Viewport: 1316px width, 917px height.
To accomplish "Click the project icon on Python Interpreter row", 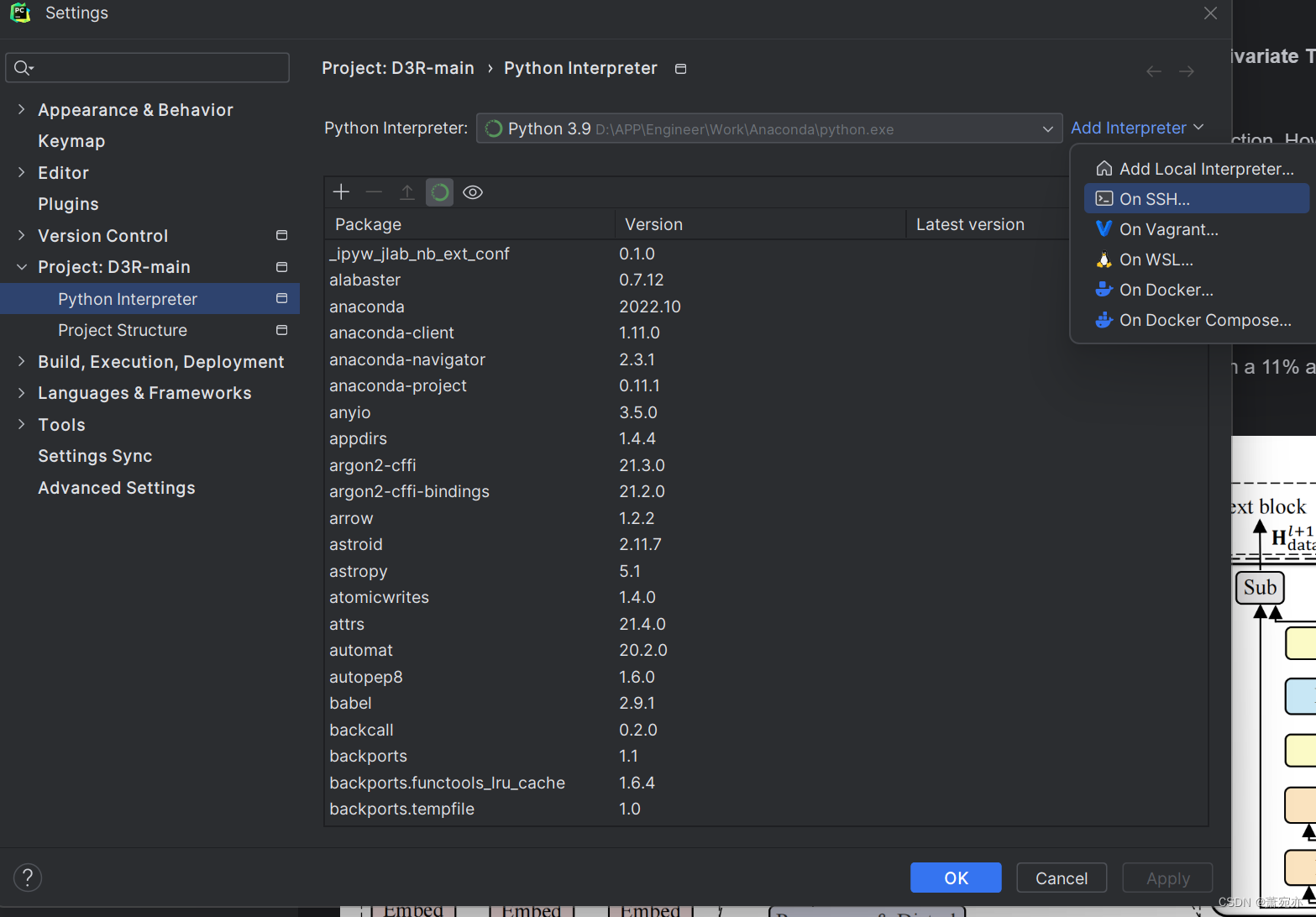I will [282, 298].
